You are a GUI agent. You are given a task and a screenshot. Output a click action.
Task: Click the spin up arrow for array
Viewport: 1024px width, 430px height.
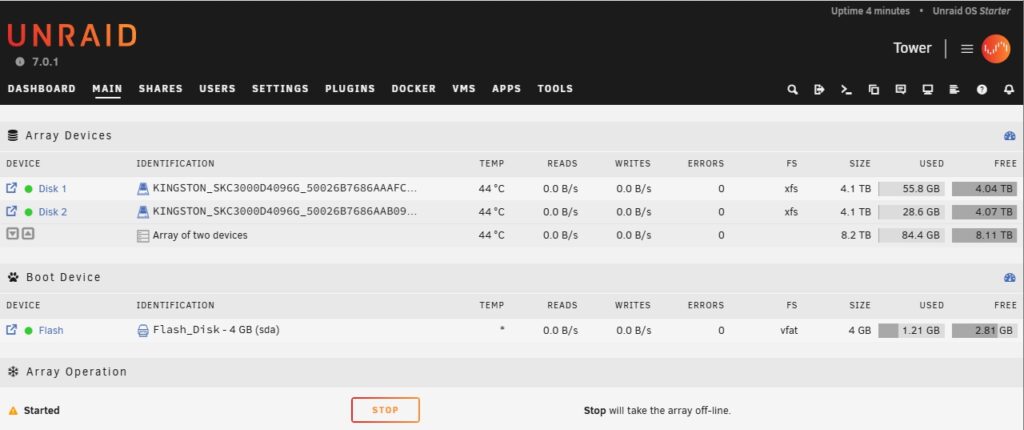(x=27, y=233)
